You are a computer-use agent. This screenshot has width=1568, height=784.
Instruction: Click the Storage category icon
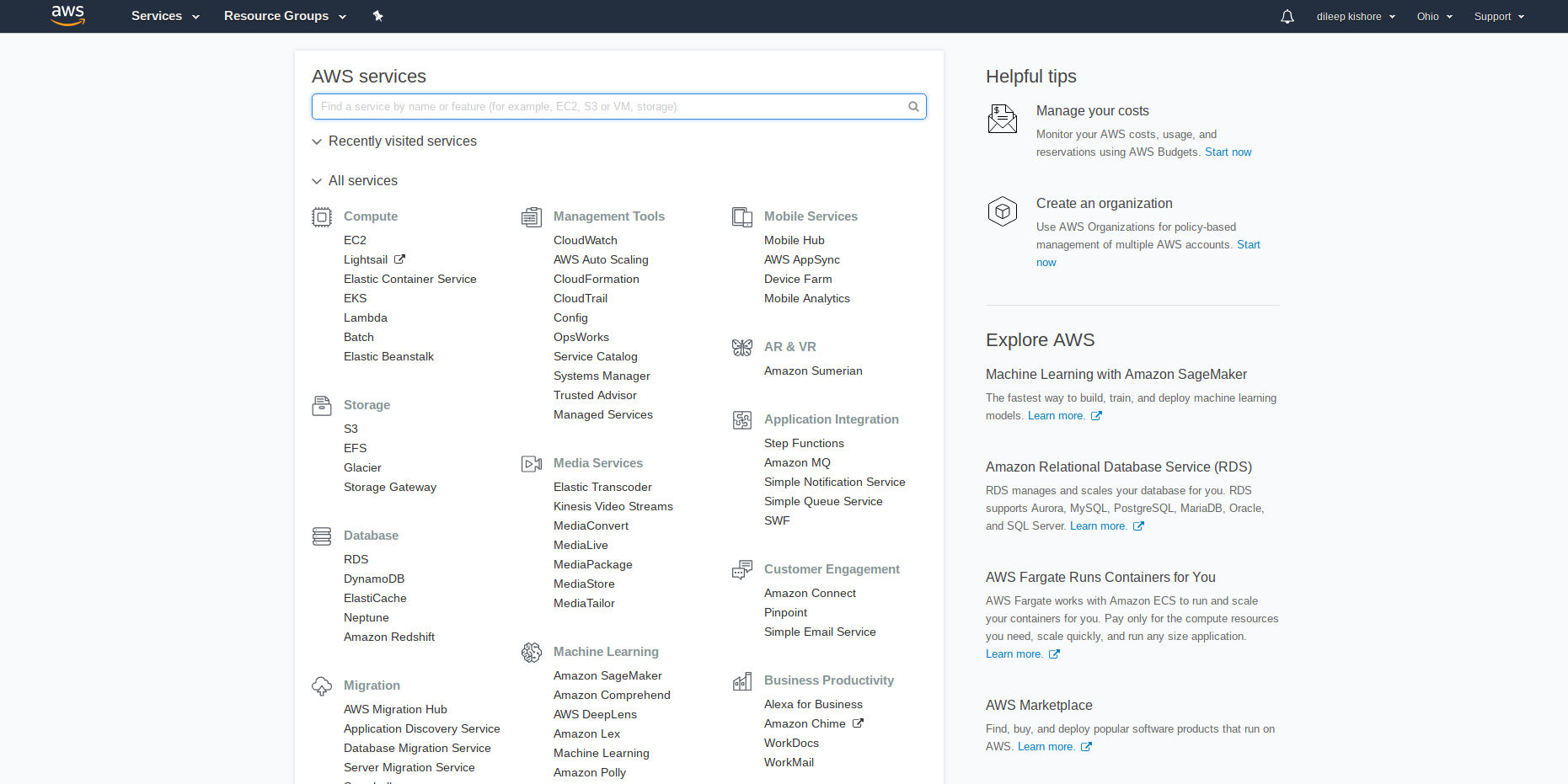point(322,406)
